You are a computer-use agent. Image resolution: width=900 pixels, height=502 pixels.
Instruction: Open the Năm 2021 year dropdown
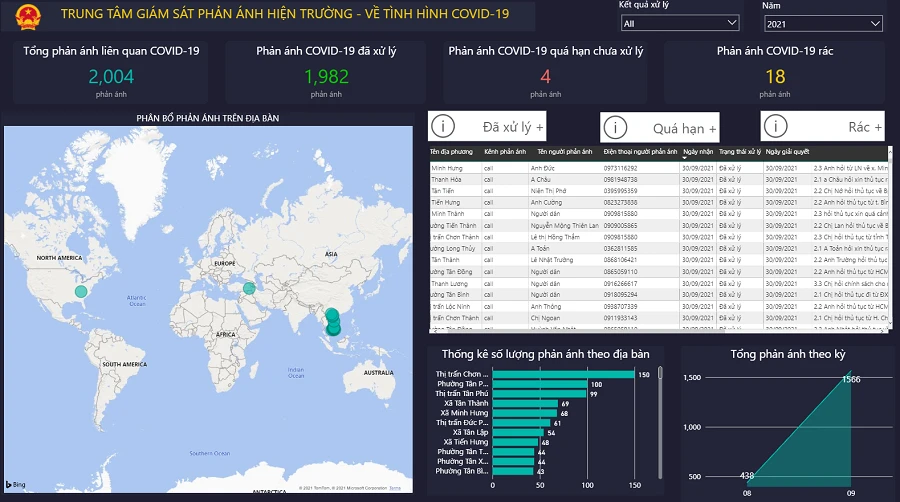click(x=822, y=23)
